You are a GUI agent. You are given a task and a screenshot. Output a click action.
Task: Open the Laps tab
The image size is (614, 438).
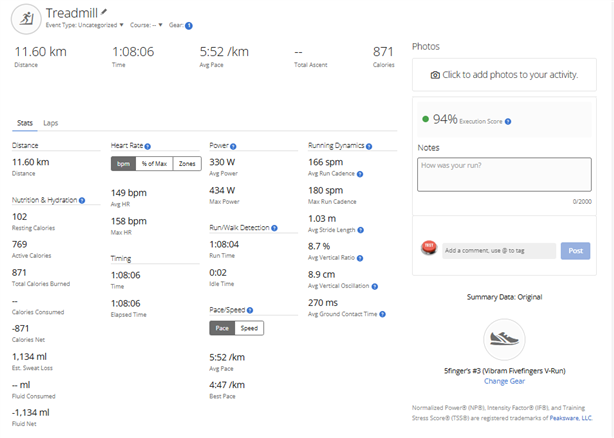point(51,123)
